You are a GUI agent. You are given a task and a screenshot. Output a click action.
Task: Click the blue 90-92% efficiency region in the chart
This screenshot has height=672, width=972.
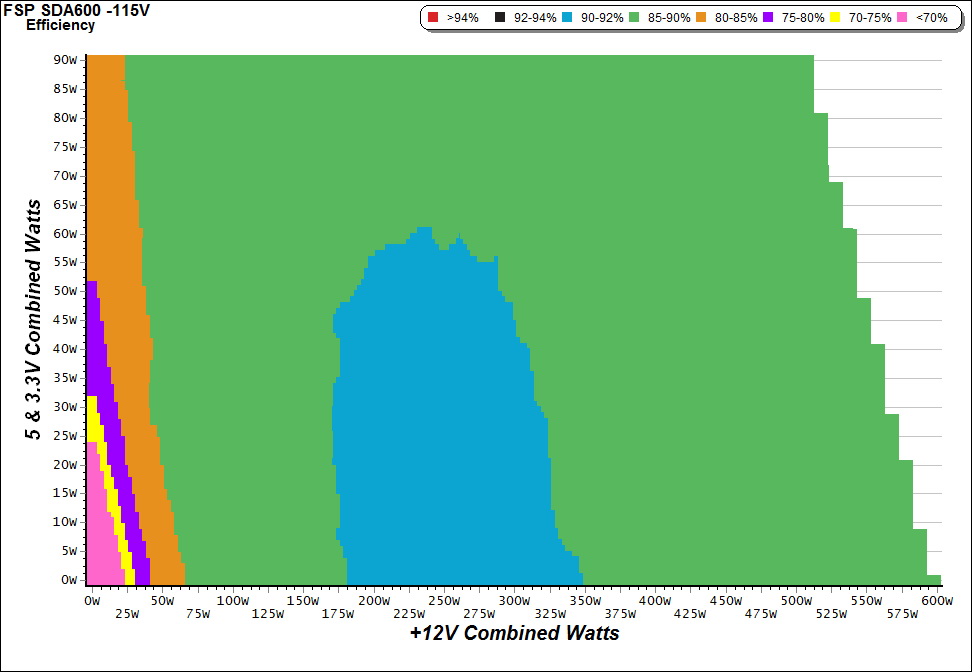440,420
